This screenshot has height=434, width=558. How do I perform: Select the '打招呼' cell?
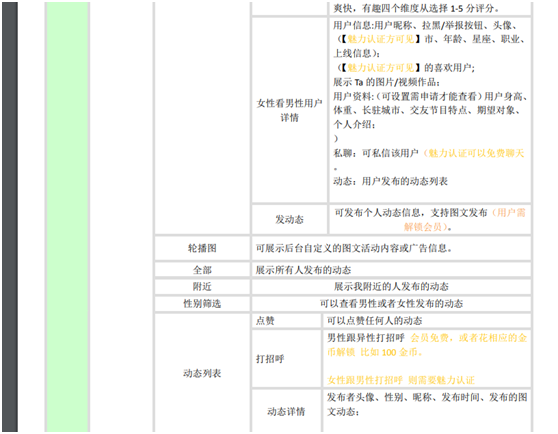[286, 359]
